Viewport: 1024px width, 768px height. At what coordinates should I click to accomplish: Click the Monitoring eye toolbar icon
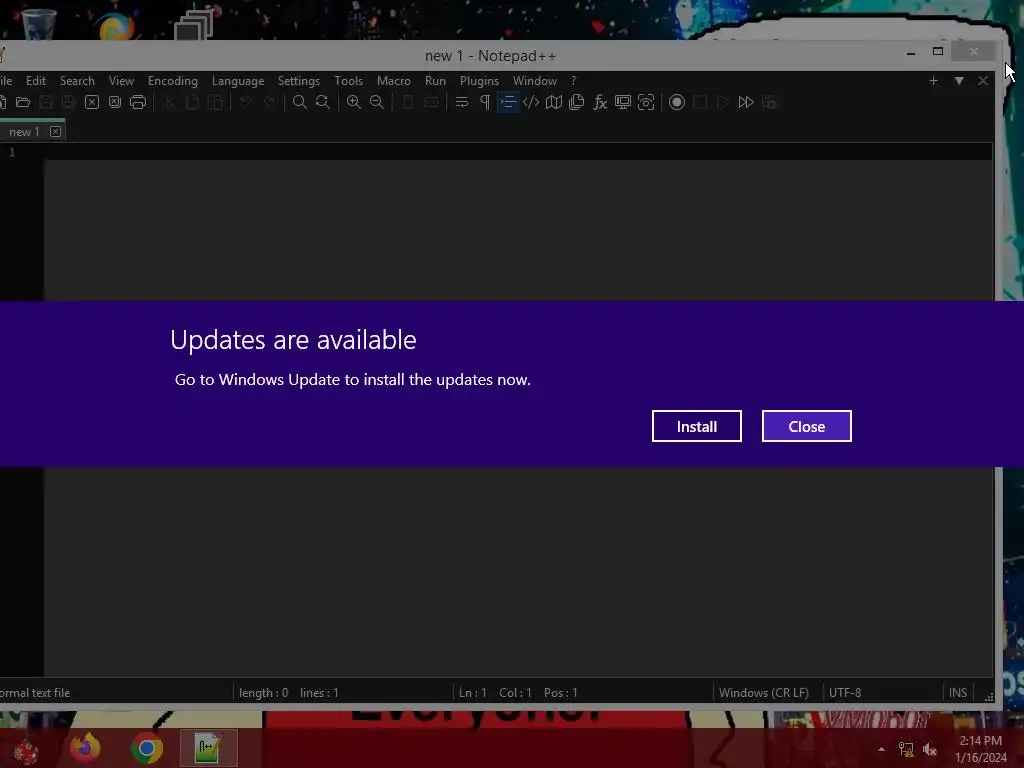646,102
